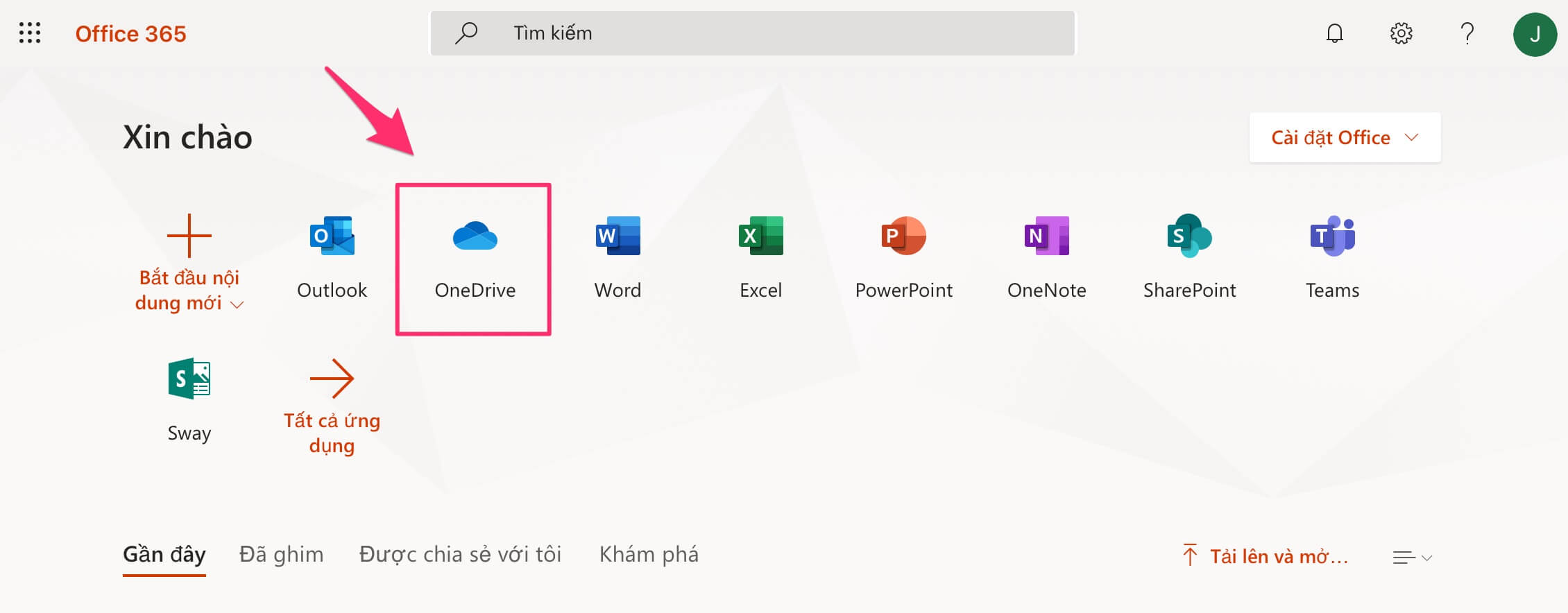Expand the Cài đặt Office dropdown
1568x613 pixels.
1345,137
